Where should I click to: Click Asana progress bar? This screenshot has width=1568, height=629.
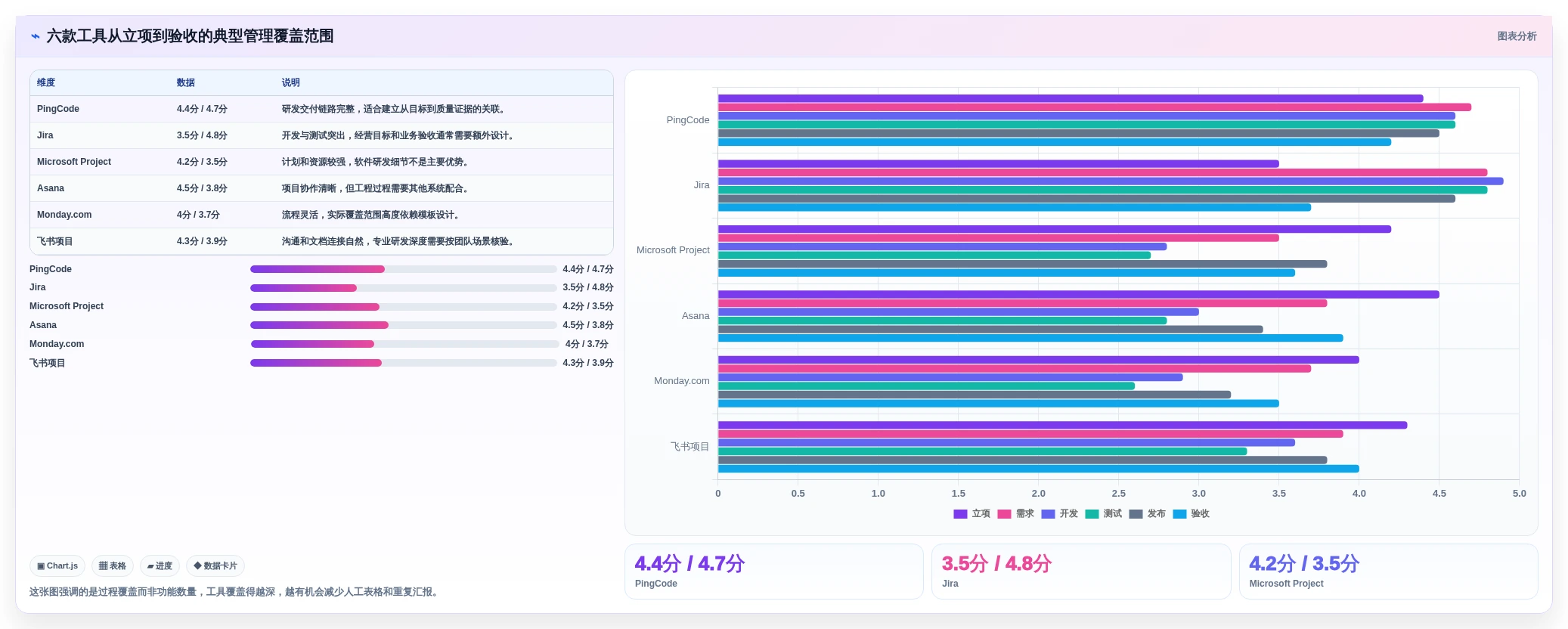[404, 325]
